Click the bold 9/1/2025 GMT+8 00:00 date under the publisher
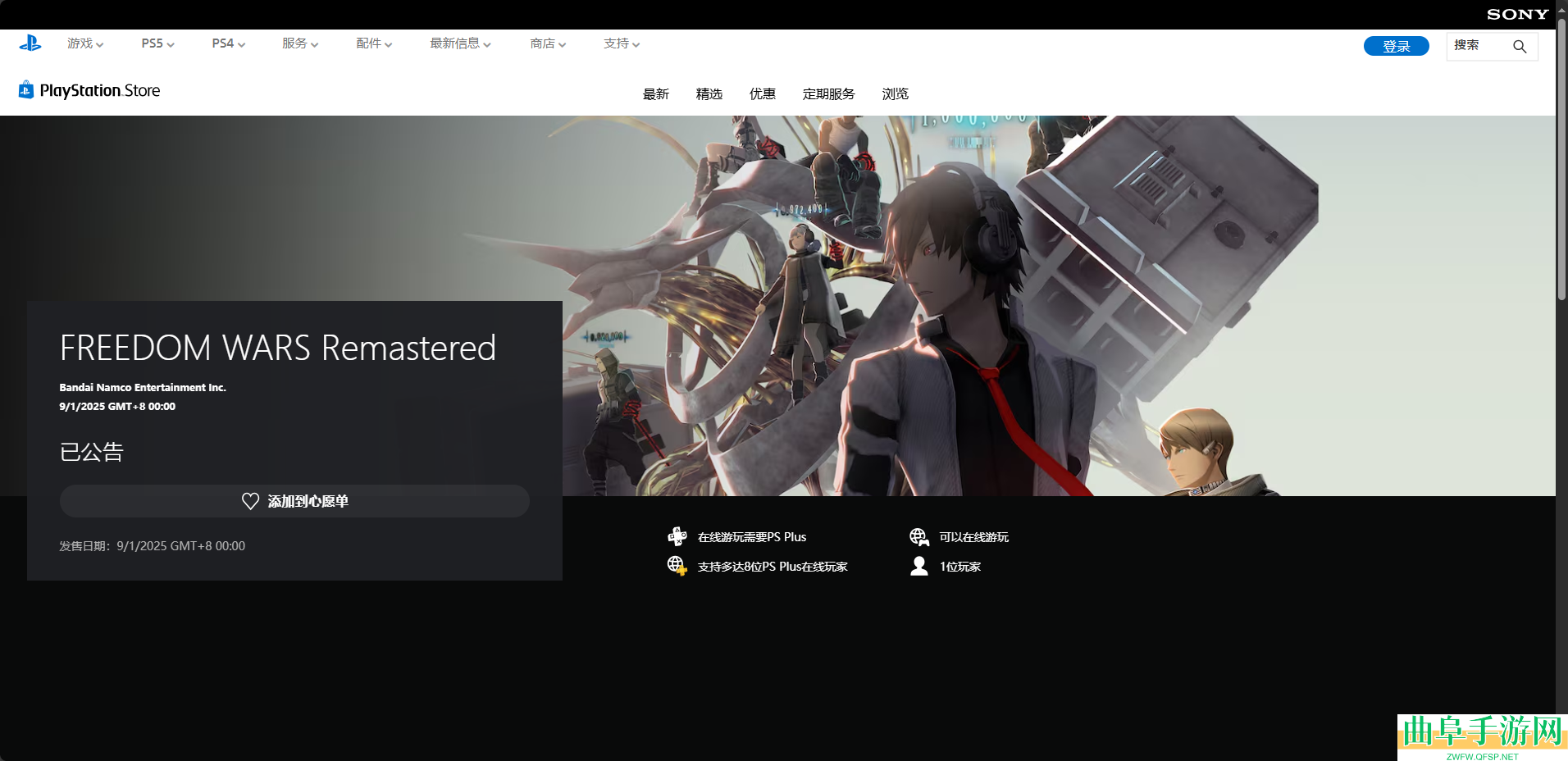1568x761 pixels. 117,406
